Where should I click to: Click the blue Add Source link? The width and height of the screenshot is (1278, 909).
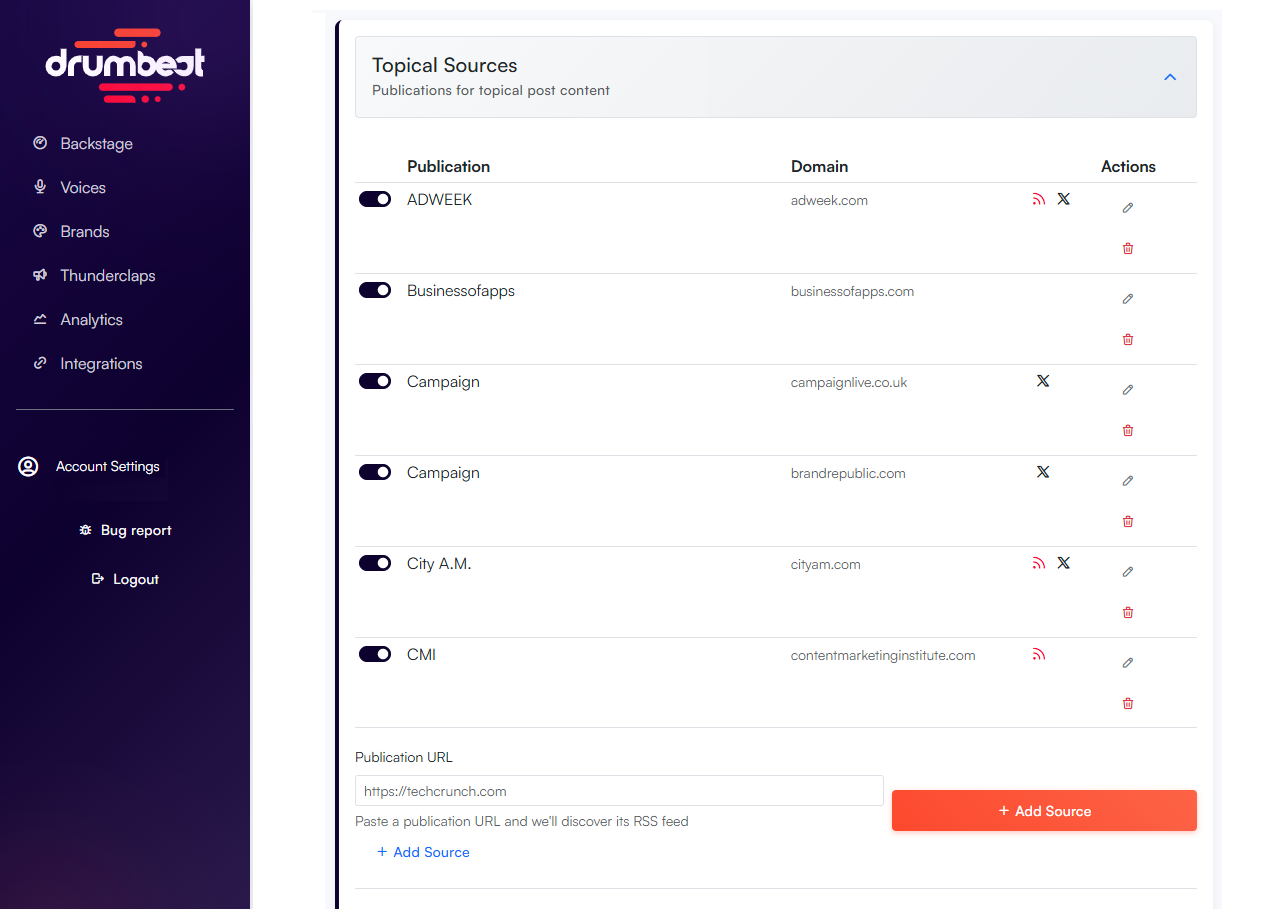[423, 852]
